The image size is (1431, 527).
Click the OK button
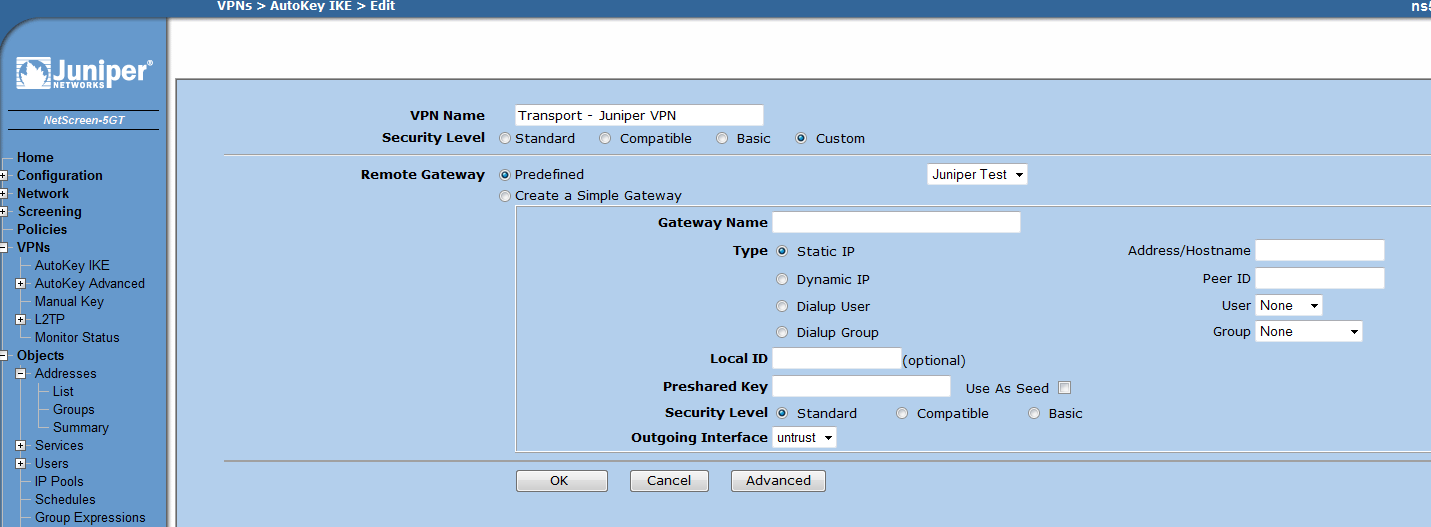[x=561, y=481]
